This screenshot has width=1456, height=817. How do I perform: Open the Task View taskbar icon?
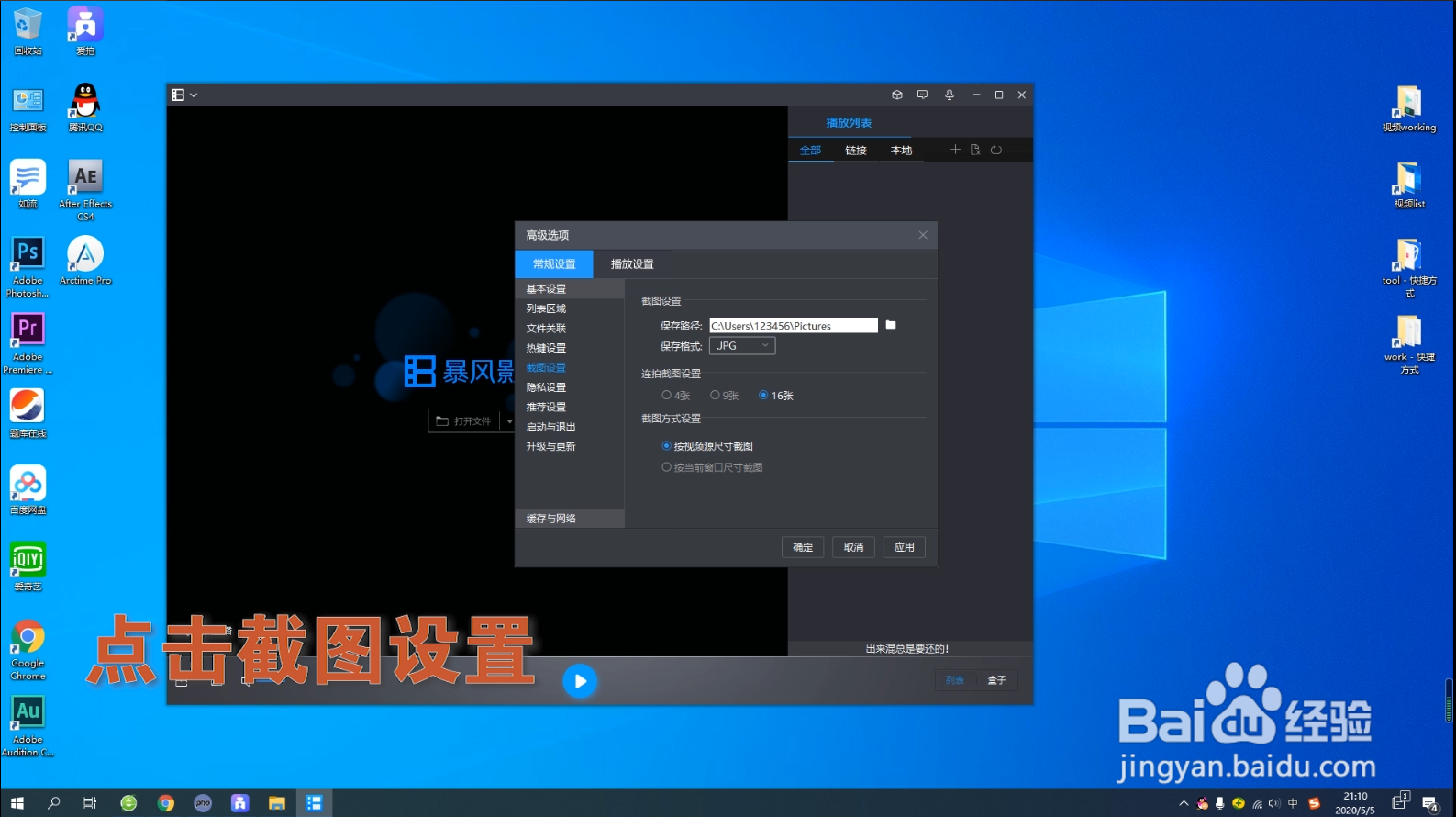pyautogui.click(x=90, y=803)
